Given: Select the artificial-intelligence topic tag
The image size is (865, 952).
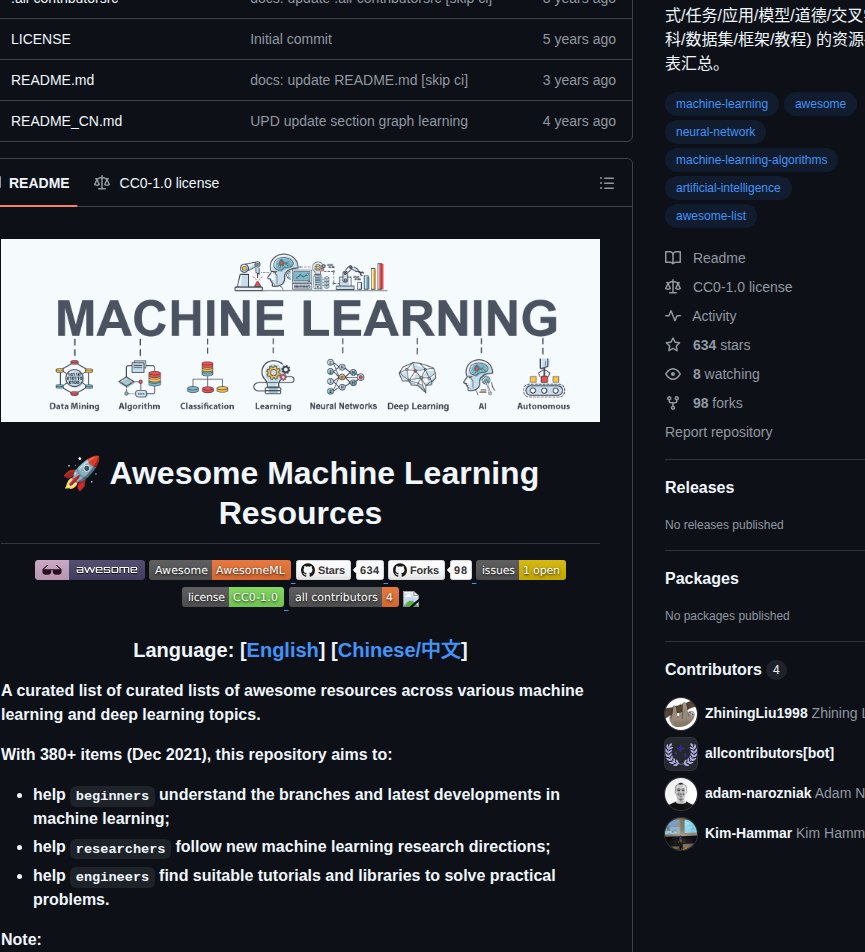Looking at the screenshot, I should coord(728,188).
